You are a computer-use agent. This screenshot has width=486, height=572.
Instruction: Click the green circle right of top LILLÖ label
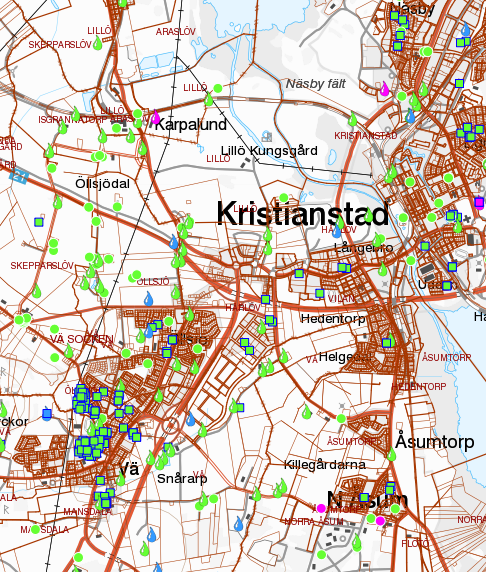218,88
